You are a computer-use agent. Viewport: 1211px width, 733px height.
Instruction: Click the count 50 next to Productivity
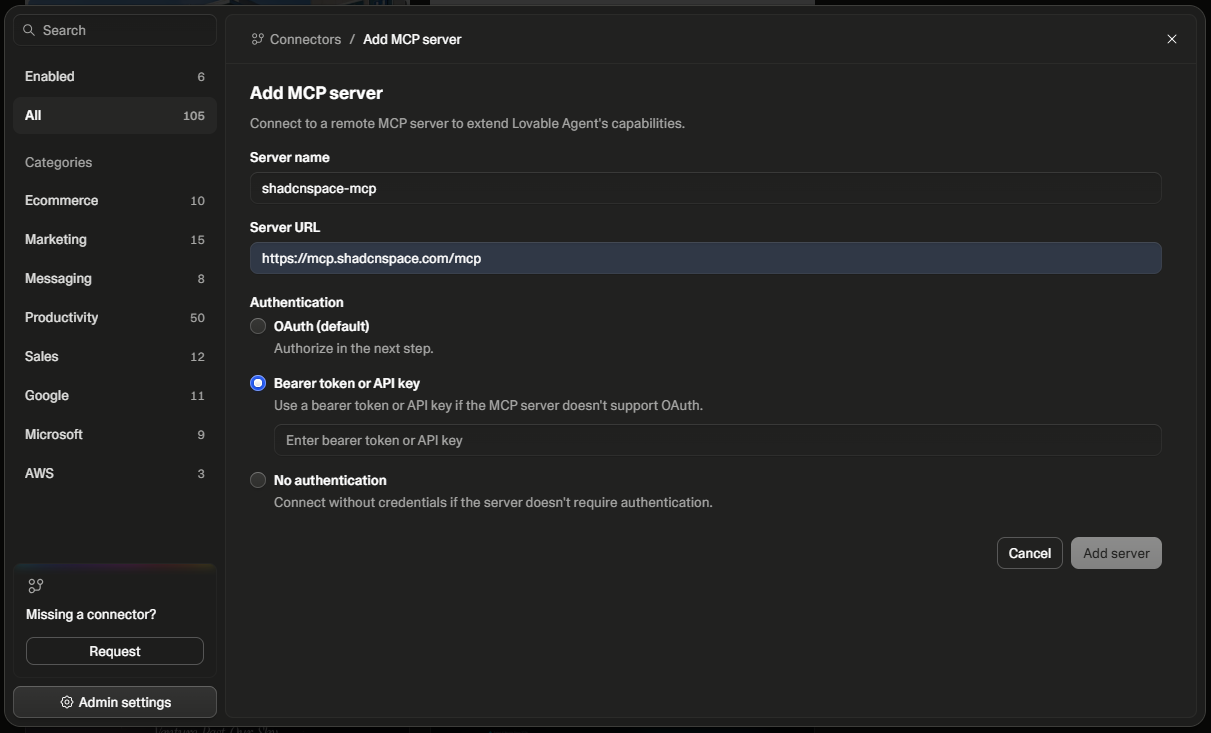[197, 318]
